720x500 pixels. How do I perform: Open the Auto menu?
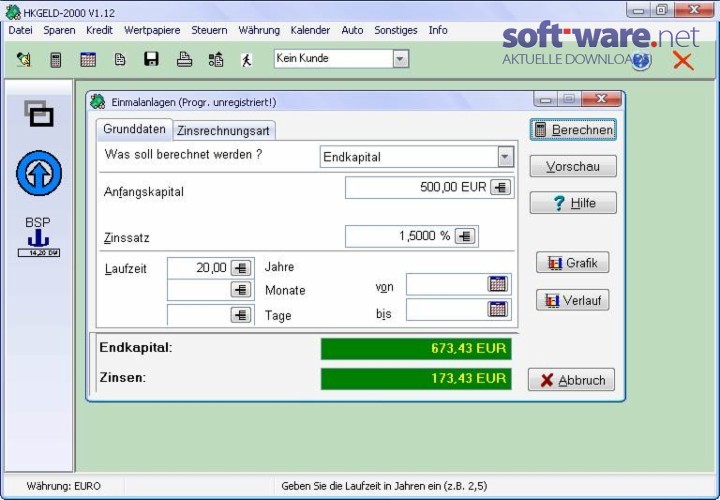click(352, 30)
